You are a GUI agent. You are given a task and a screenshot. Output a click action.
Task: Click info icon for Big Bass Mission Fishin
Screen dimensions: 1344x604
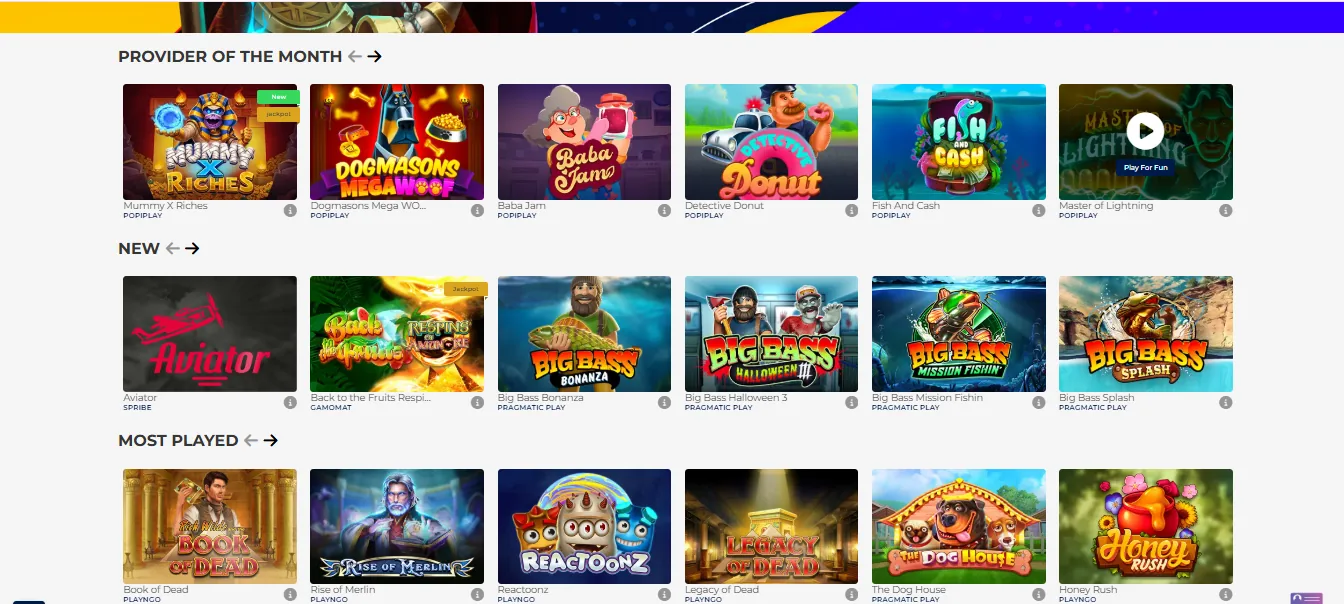click(x=1038, y=403)
